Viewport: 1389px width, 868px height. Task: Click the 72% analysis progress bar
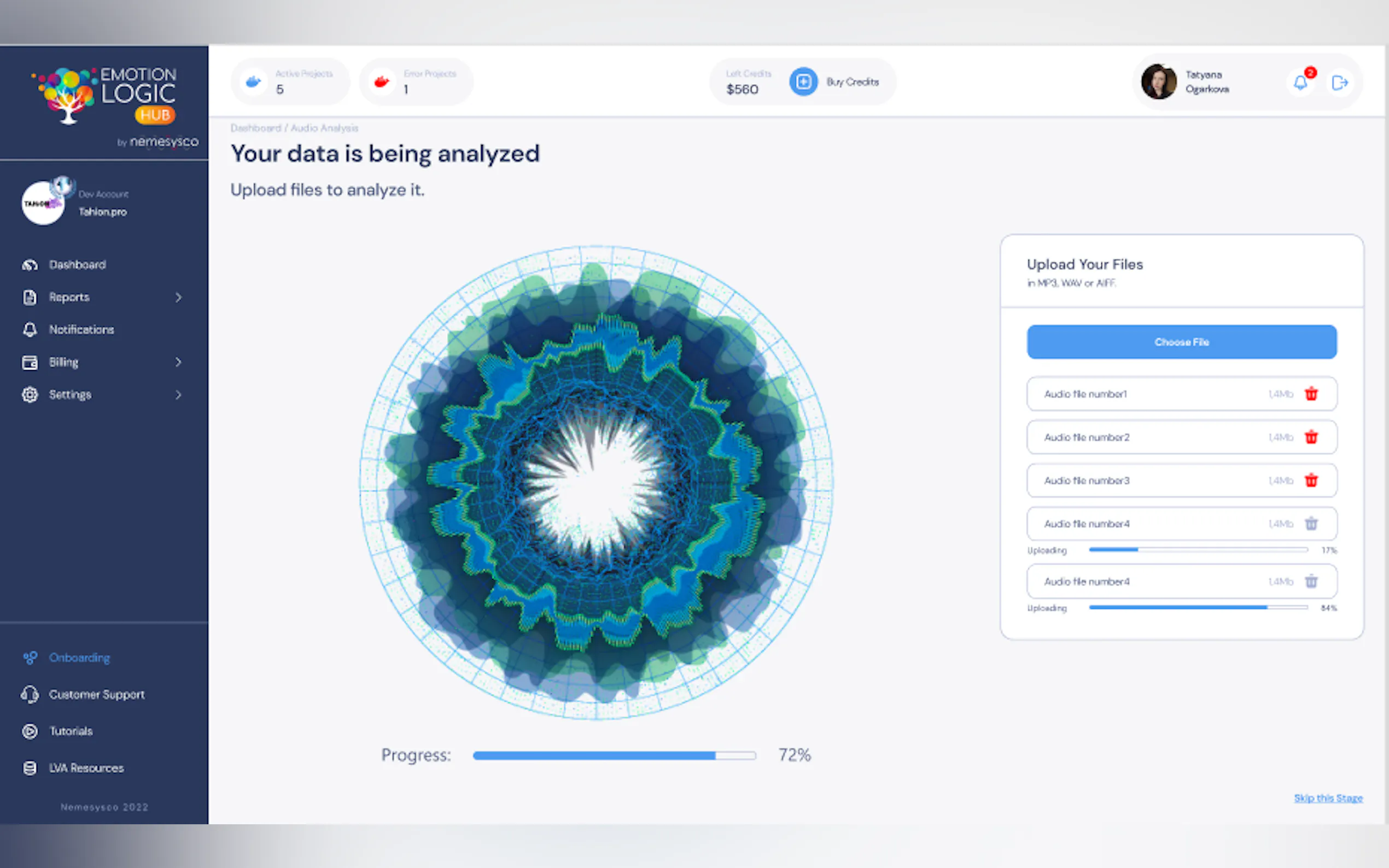614,755
